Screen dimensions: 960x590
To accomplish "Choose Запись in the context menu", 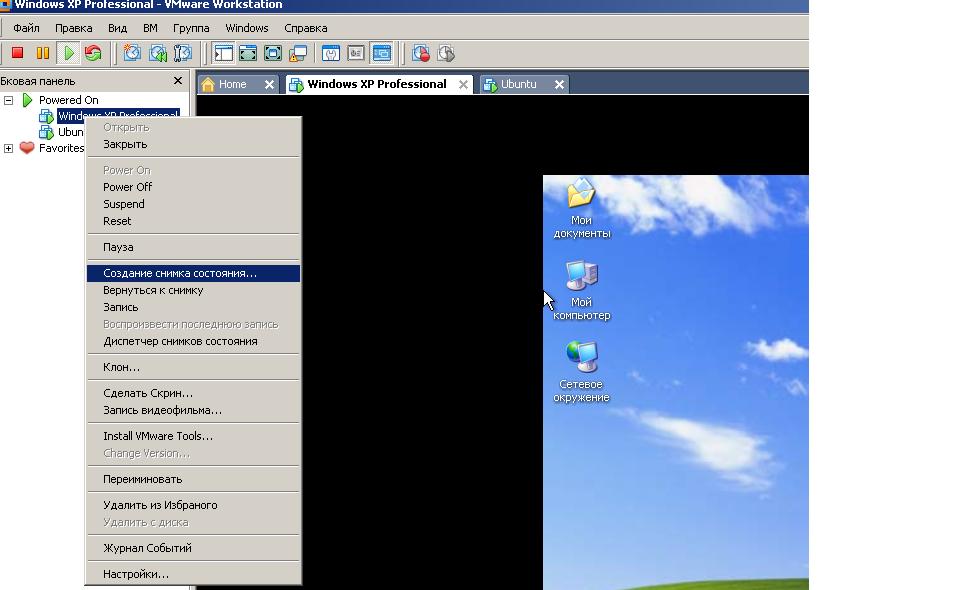I will (x=193, y=307).
